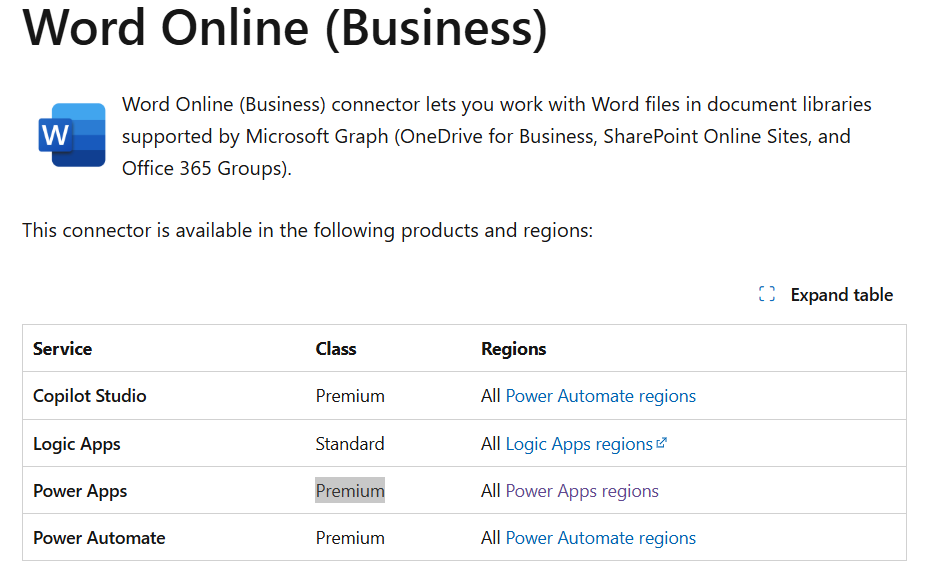Viewport: 928px width, 586px height.
Task: Click the Word Online (Business) page heading
Action: pyautogui.click(x=285, y=27)
